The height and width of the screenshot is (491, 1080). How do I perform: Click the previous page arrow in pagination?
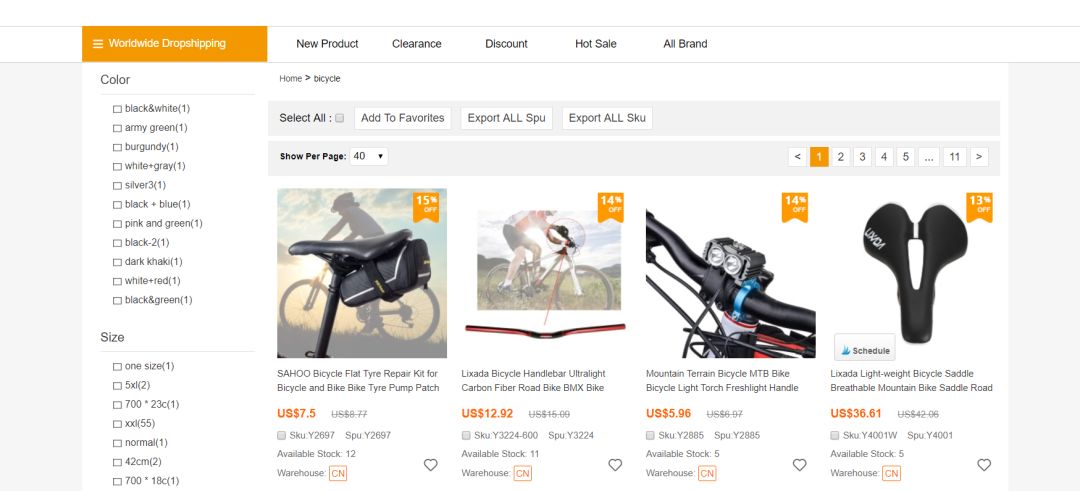click(x=797, y=156)
